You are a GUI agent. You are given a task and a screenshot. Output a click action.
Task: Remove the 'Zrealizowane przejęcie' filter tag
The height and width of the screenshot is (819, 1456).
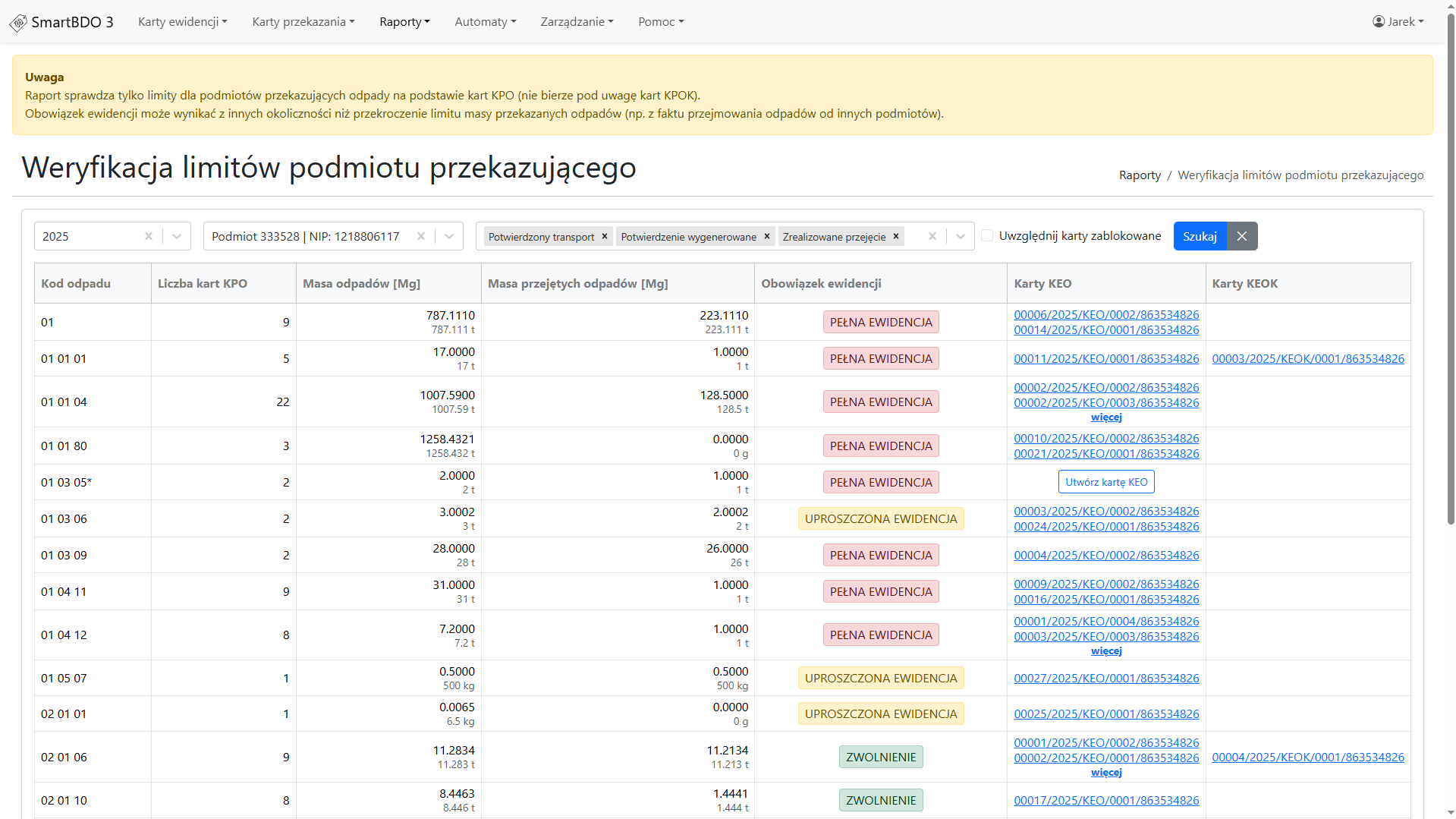896,236
